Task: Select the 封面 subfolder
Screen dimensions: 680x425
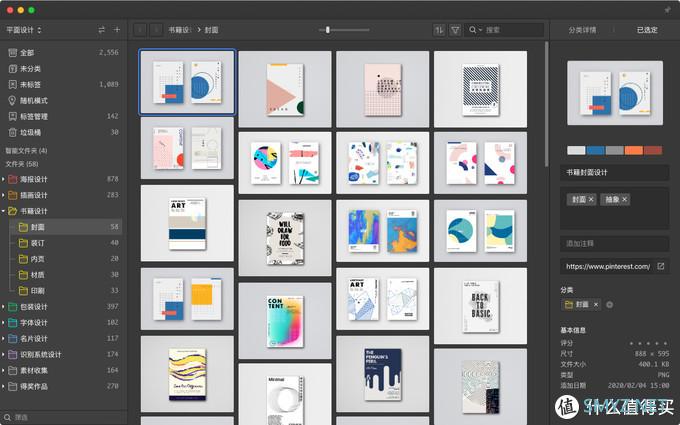Action: tap(66, 227)
